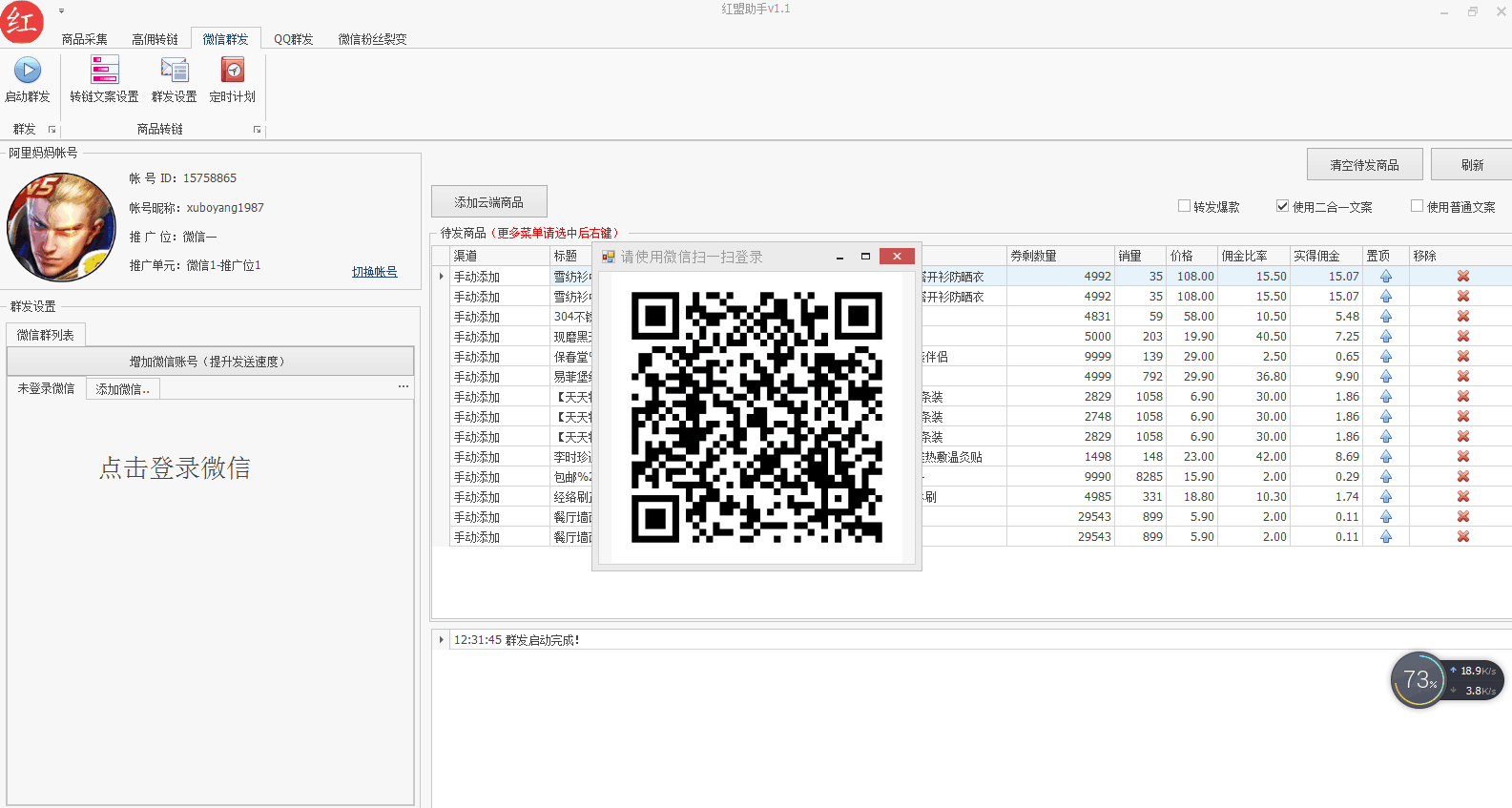This screenshot has height=808, width=1512.
Task: Select the 未登录微信 tab
Action: pos(46,388)
